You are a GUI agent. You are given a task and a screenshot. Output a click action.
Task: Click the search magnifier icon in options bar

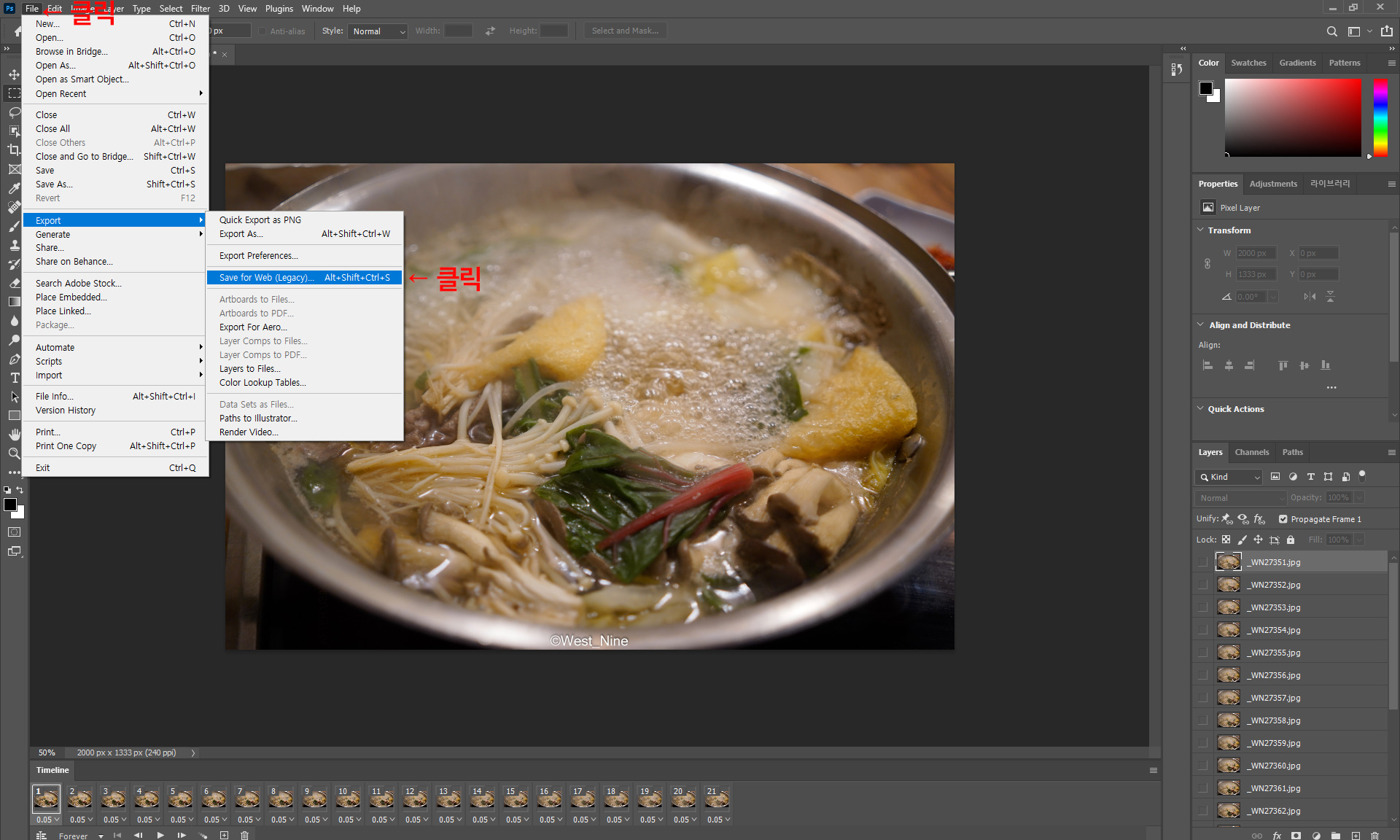click(1331, 31)
